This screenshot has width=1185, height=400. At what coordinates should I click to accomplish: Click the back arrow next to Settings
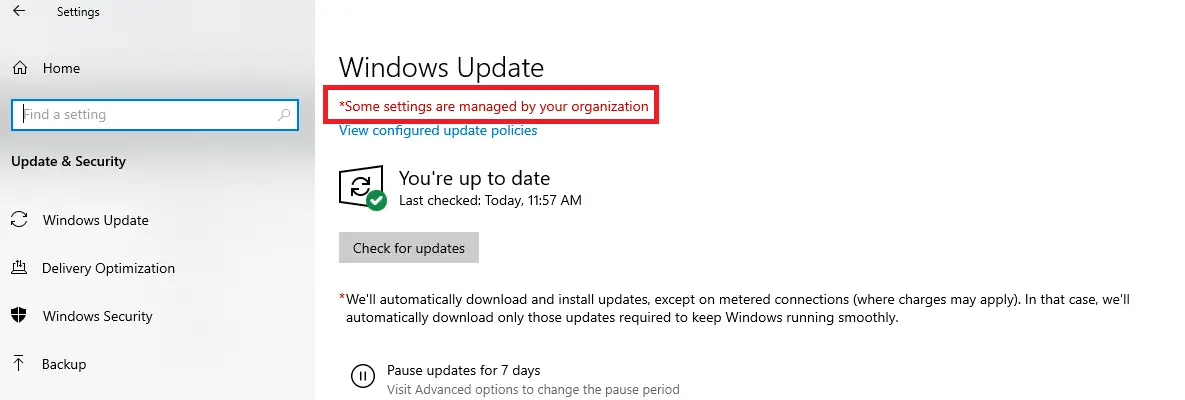coord(19,11)
